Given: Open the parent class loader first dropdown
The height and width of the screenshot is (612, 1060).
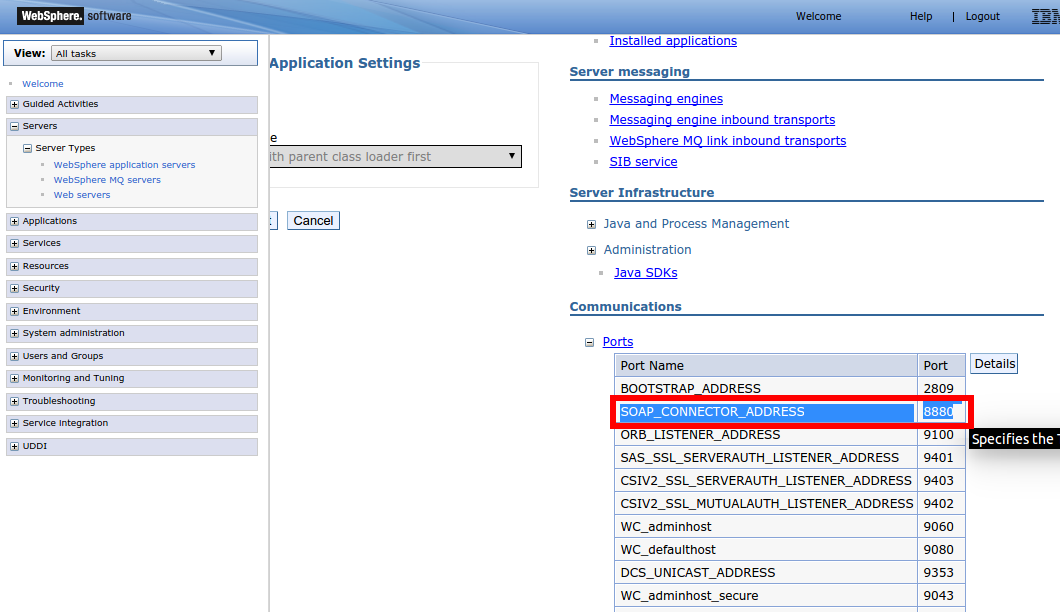Looking at the screenshot, I should pos(395,156).
